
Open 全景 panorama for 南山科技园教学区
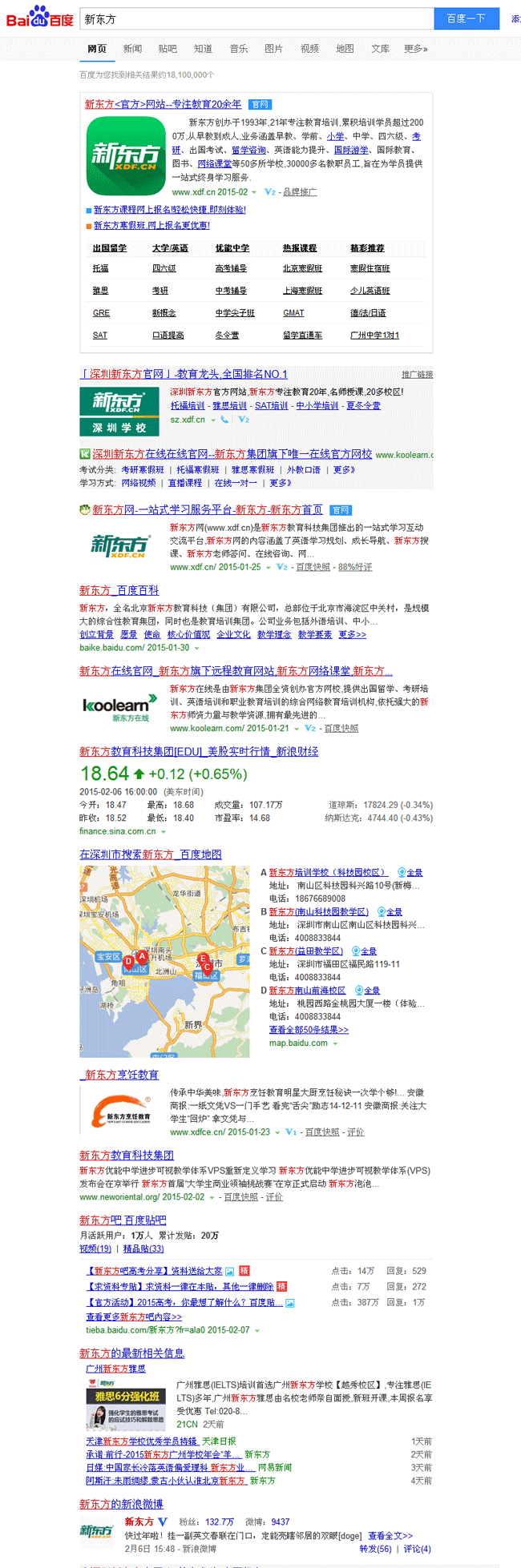(390, 911)
